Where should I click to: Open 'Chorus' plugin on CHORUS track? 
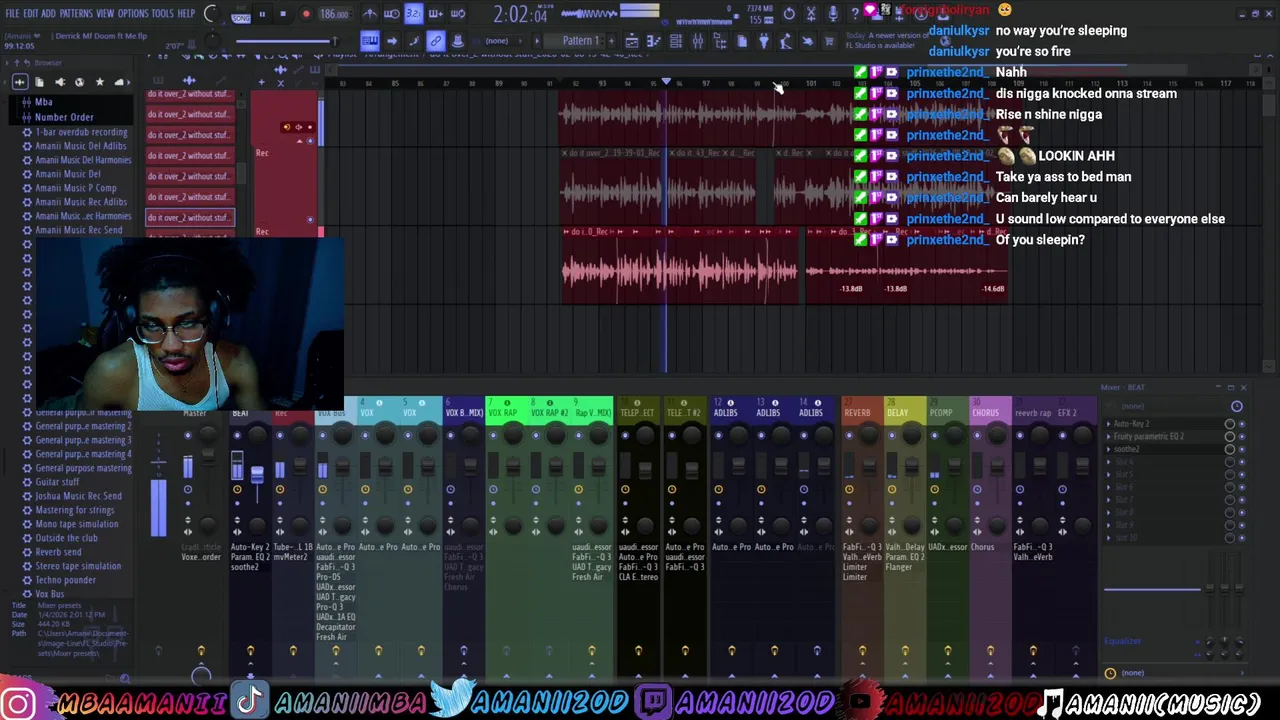point(983,547)
